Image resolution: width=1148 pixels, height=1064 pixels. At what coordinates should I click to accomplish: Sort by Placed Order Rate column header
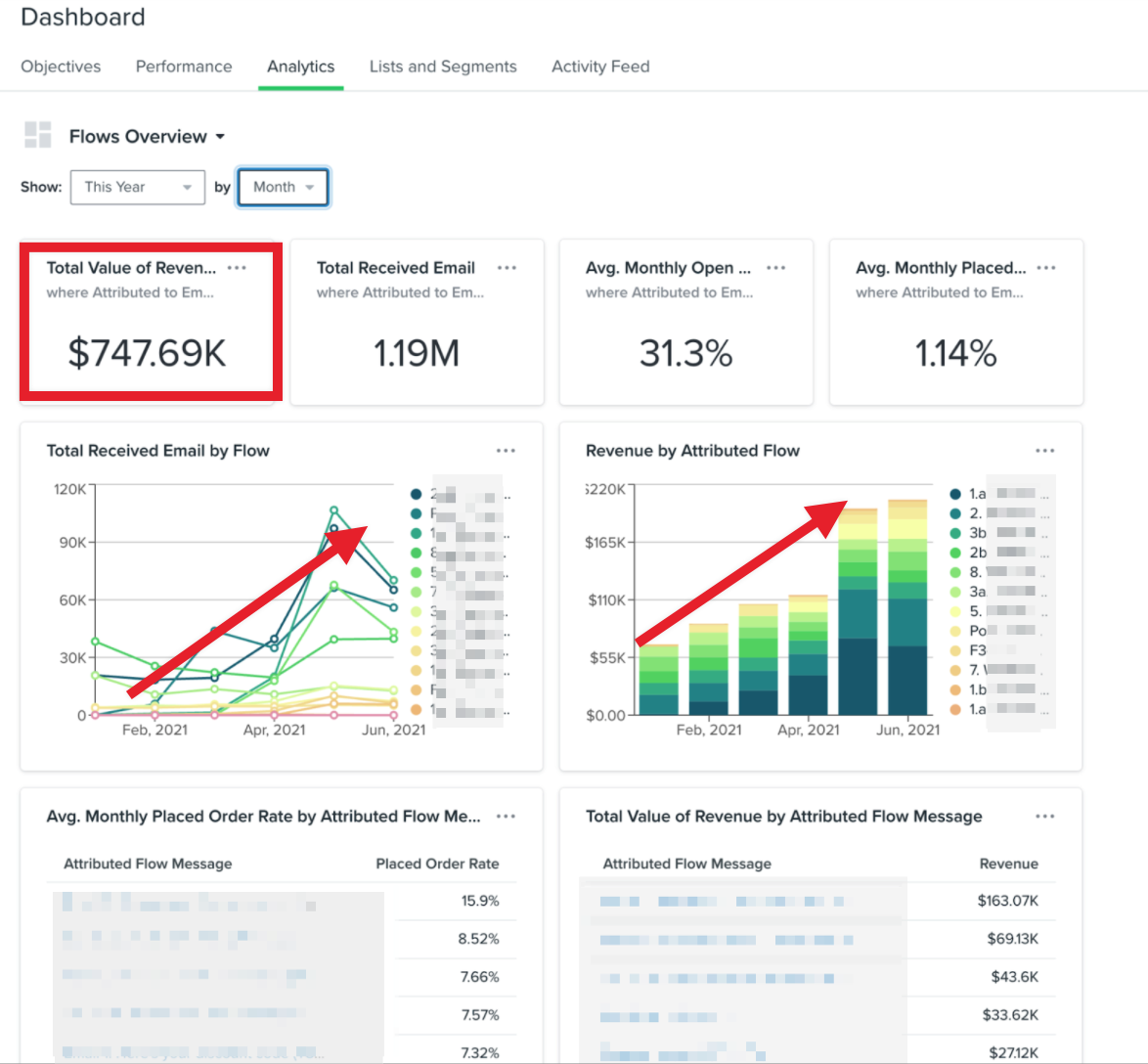437,864
